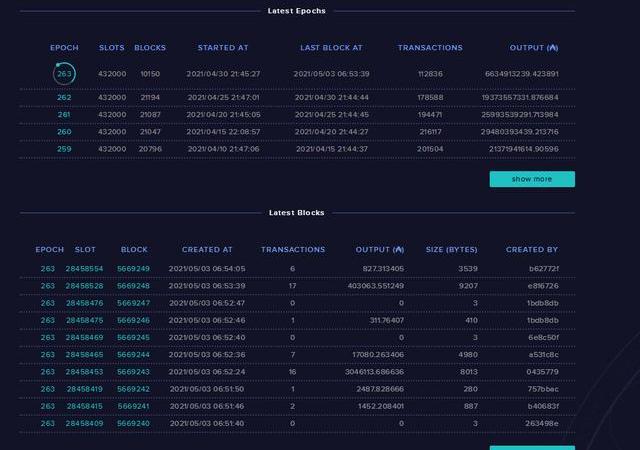
Task: View block creator b62772f
Action: tap(544, 269)
